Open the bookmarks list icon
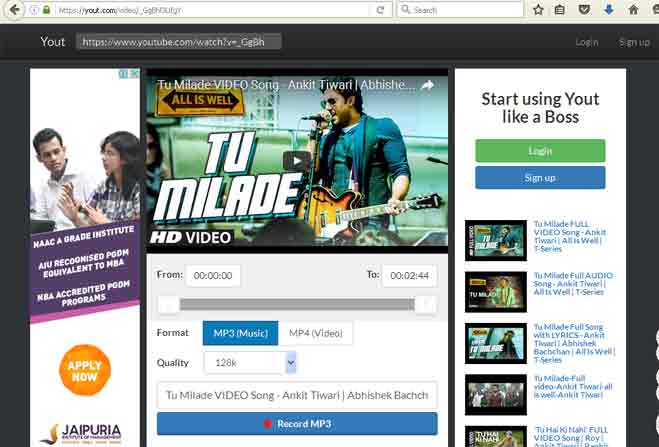 pyautogui.click(x=559, y=10)
